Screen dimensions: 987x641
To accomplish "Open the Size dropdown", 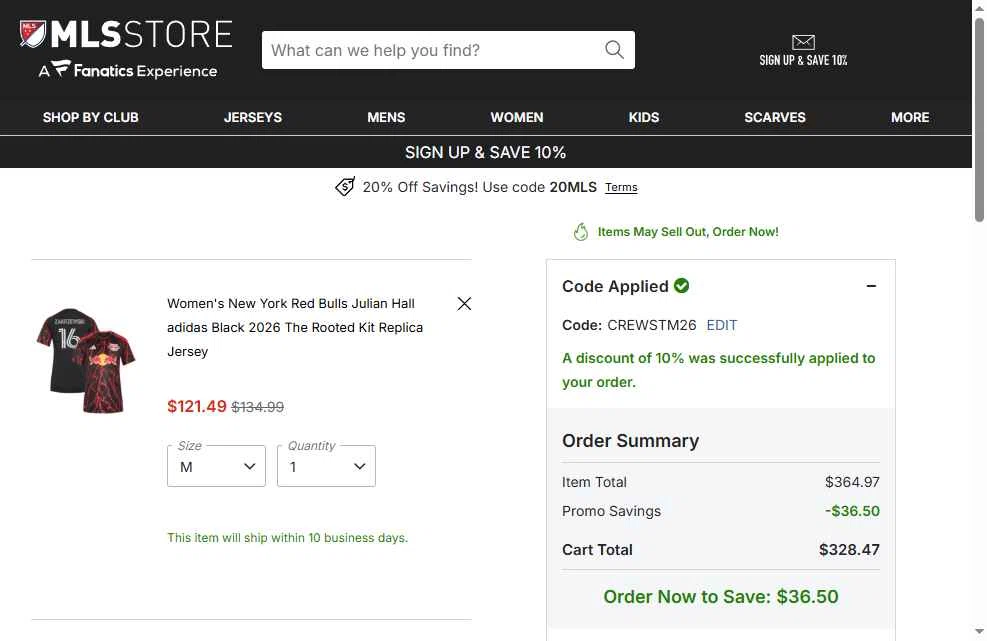I will click(x=216, y=467).
